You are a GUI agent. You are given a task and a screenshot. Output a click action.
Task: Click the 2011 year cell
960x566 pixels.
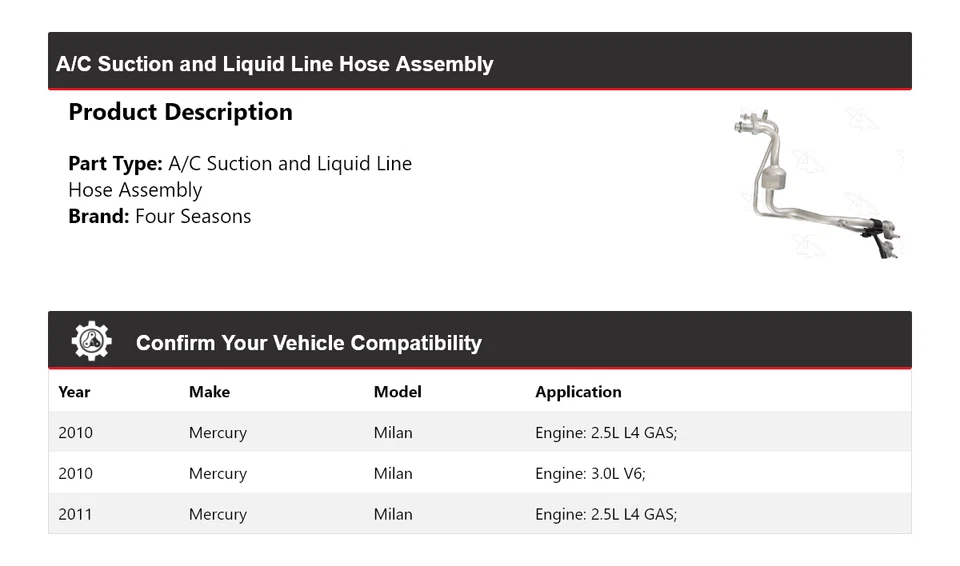tap(75, 515)
